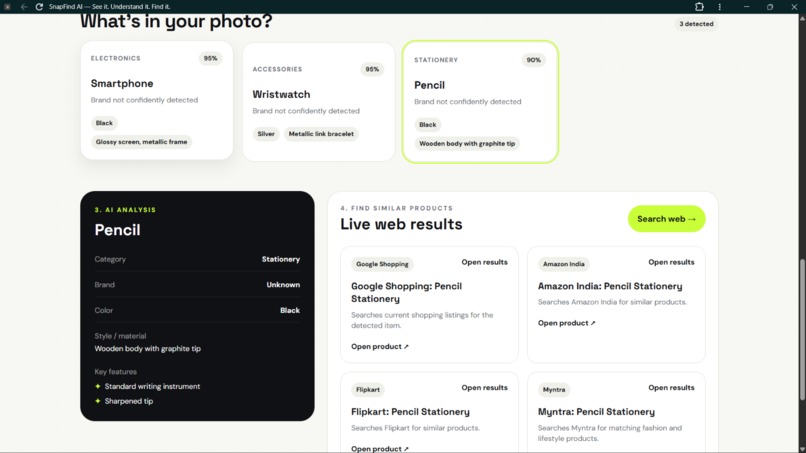Open results for Myntra
Viewport: 806px width, 453px height.
click(x=671, y=388)
